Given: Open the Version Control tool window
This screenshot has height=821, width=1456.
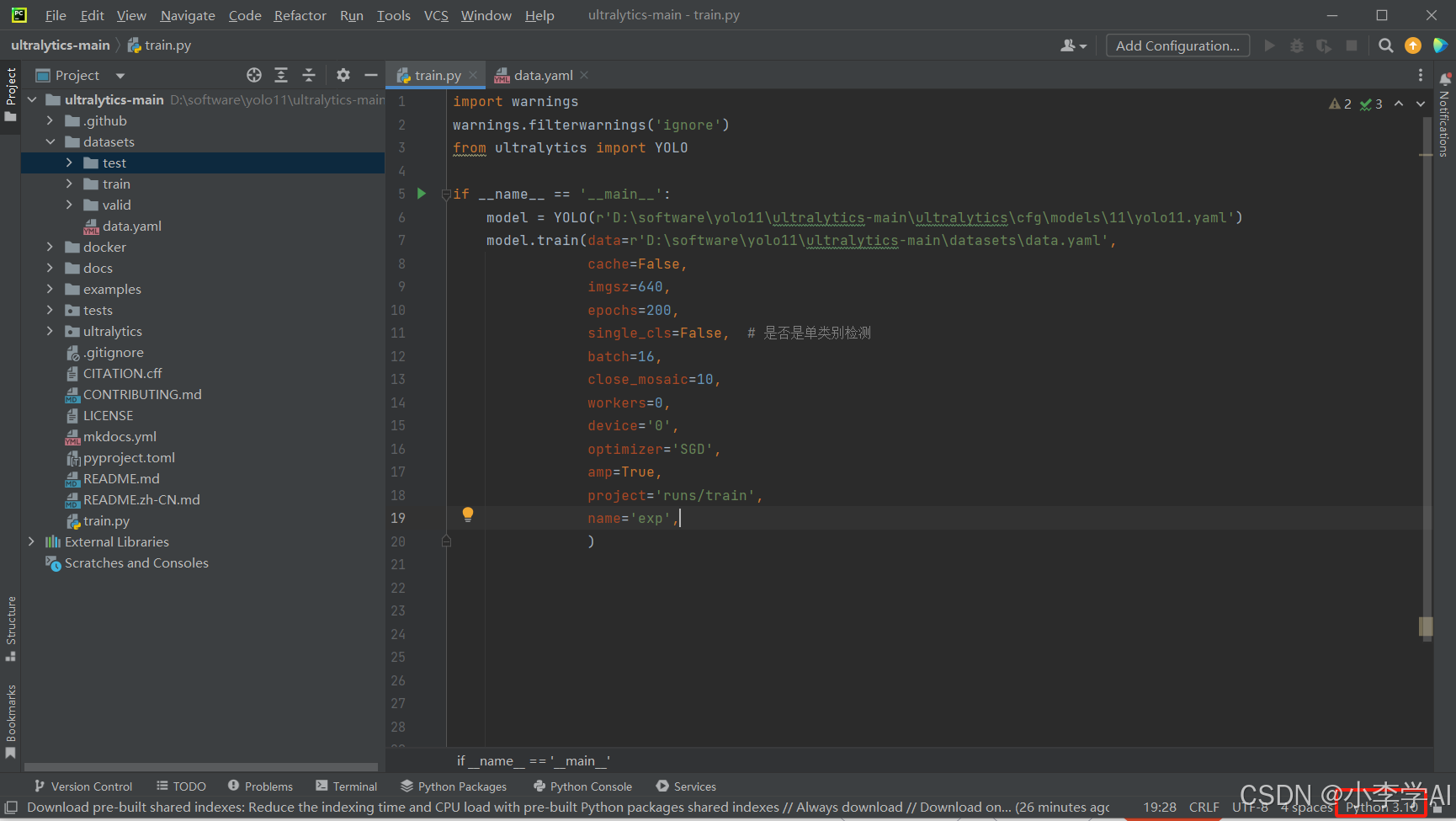Looking at the screenshot, I should (x=82, y=786).
